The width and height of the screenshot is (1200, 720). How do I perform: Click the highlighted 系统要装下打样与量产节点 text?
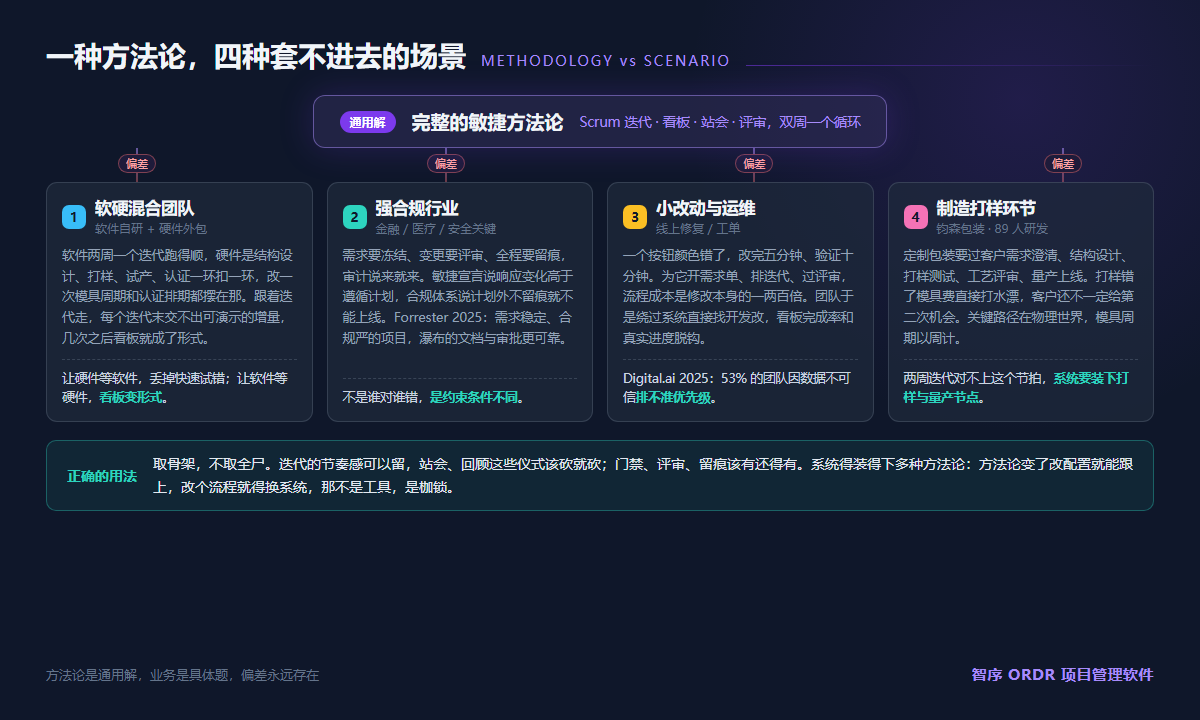[1017, 388]
